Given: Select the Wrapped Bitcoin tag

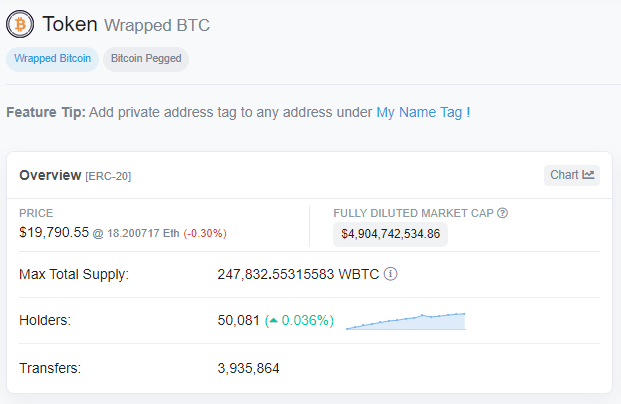Looking at the screenshot, I should click(53, 59).
